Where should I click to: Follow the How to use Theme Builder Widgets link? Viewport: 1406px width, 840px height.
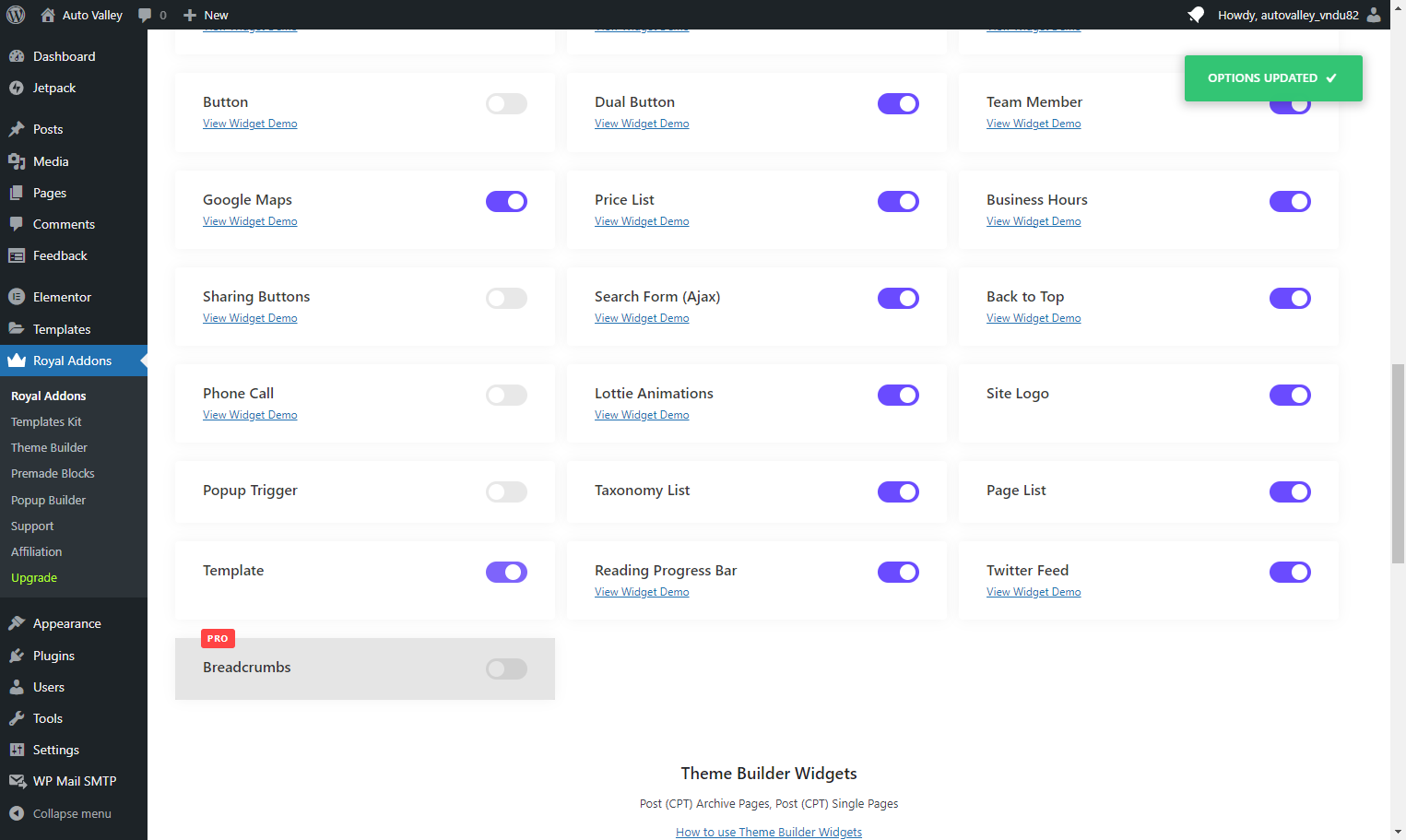coord(769,832)
